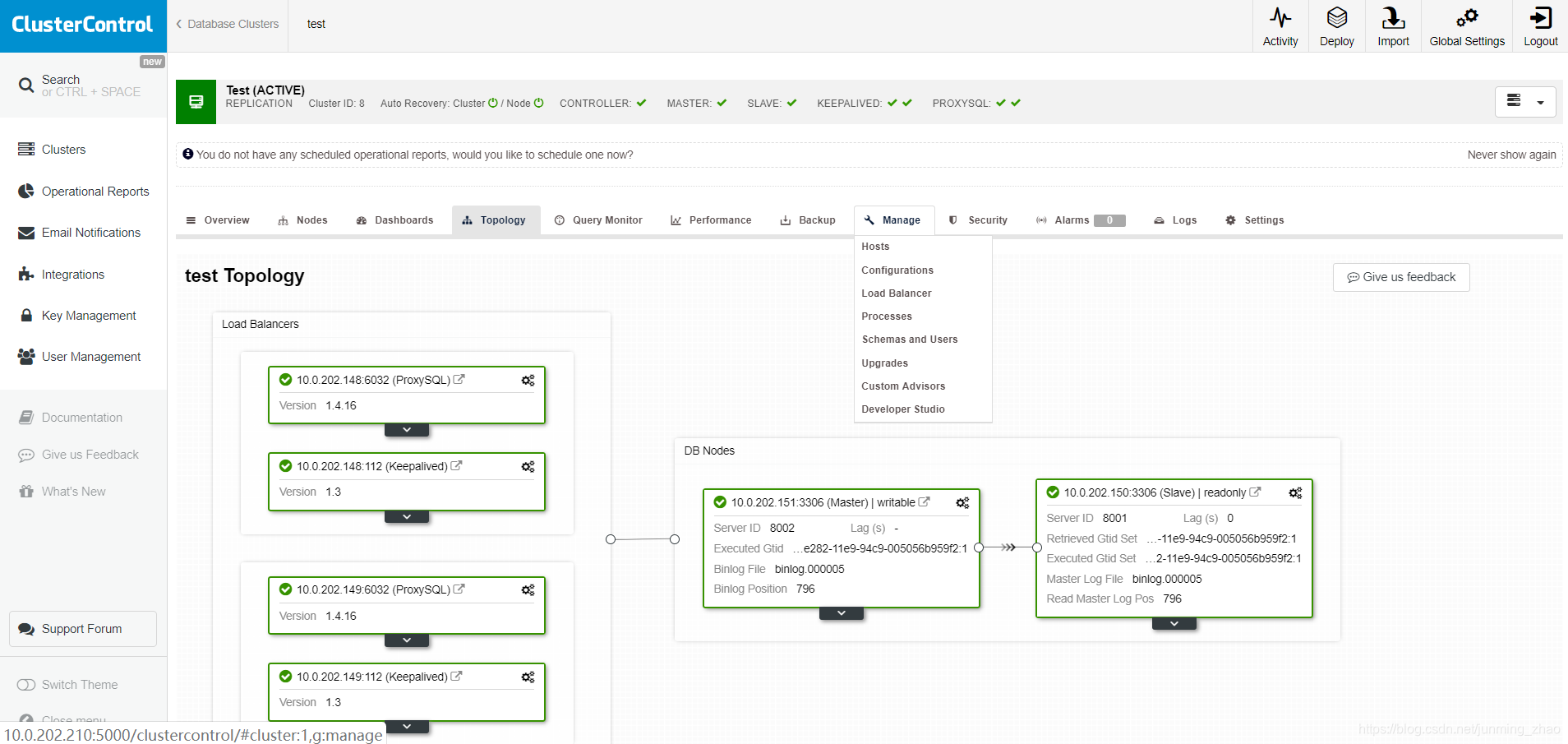The height and width of the screenshot is (744, 1568).
Task: Open gear menu for 10.0.202.148:6032 ProxySQL
Action: coord(528,380)
